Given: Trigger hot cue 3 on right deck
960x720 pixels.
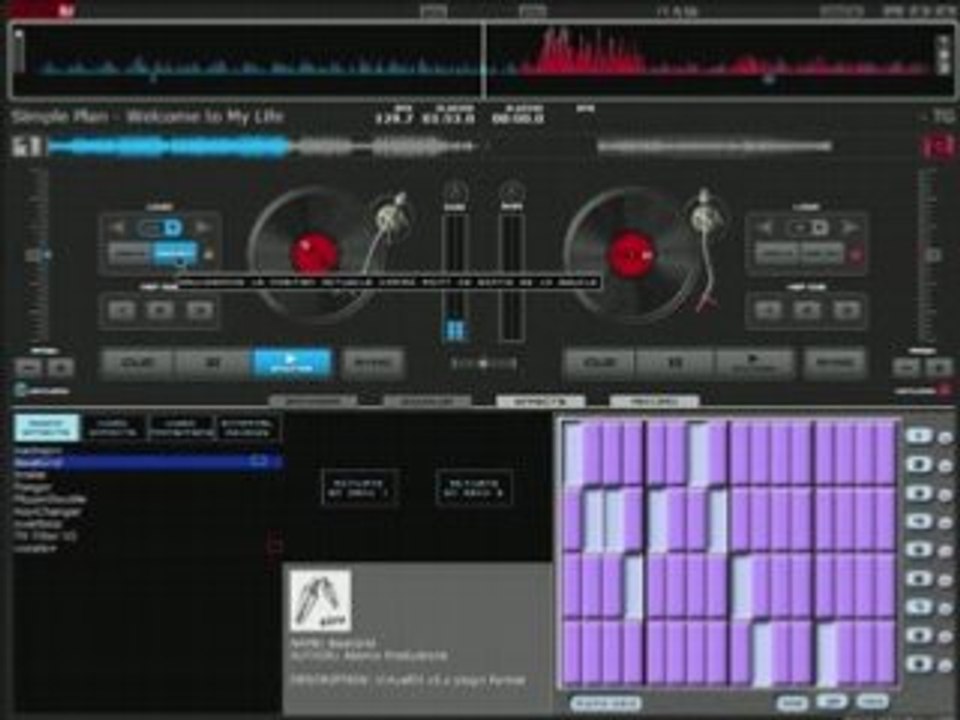Looking at the screenshot, I should tap(846, 310).
